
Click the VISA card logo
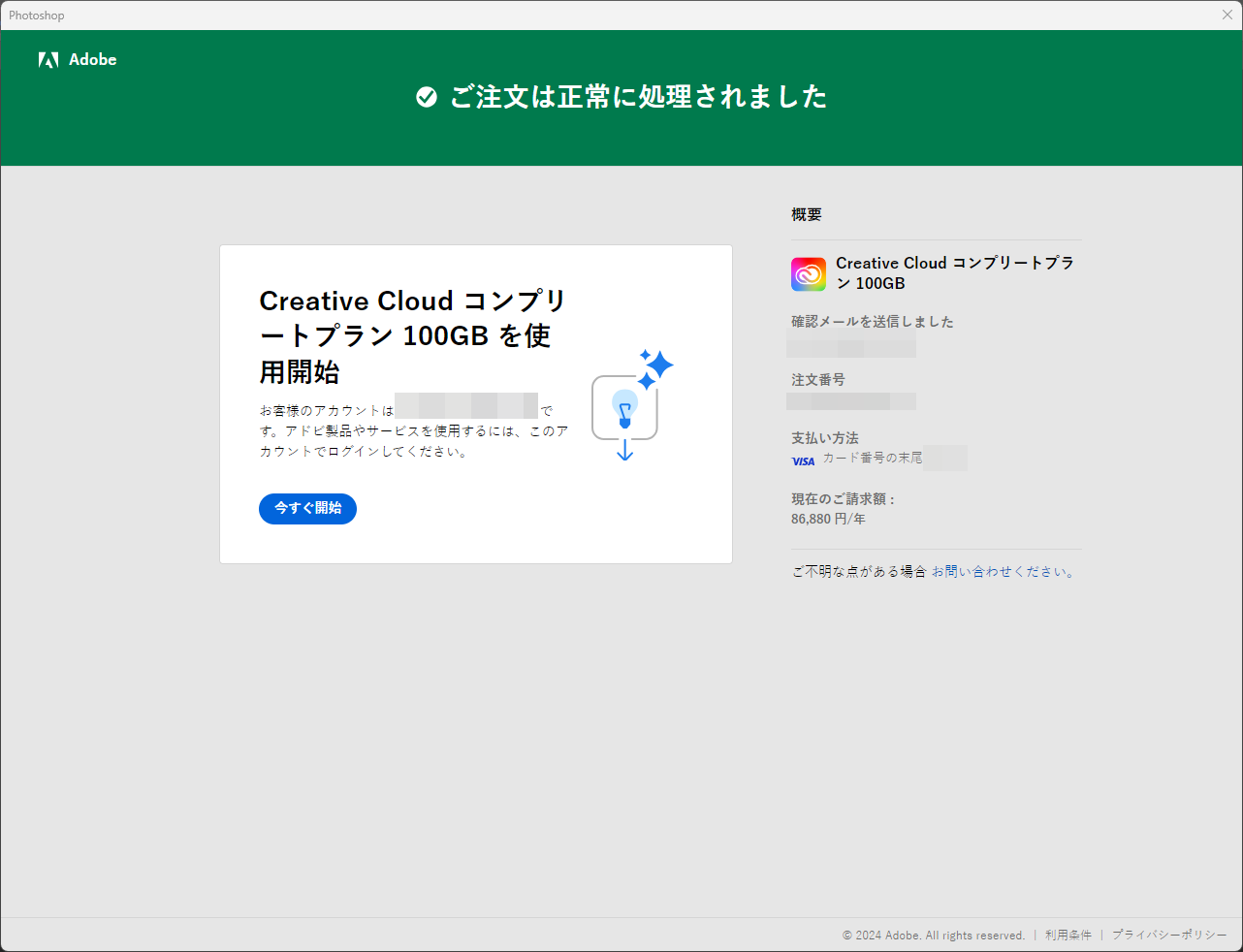pos(803,461)
